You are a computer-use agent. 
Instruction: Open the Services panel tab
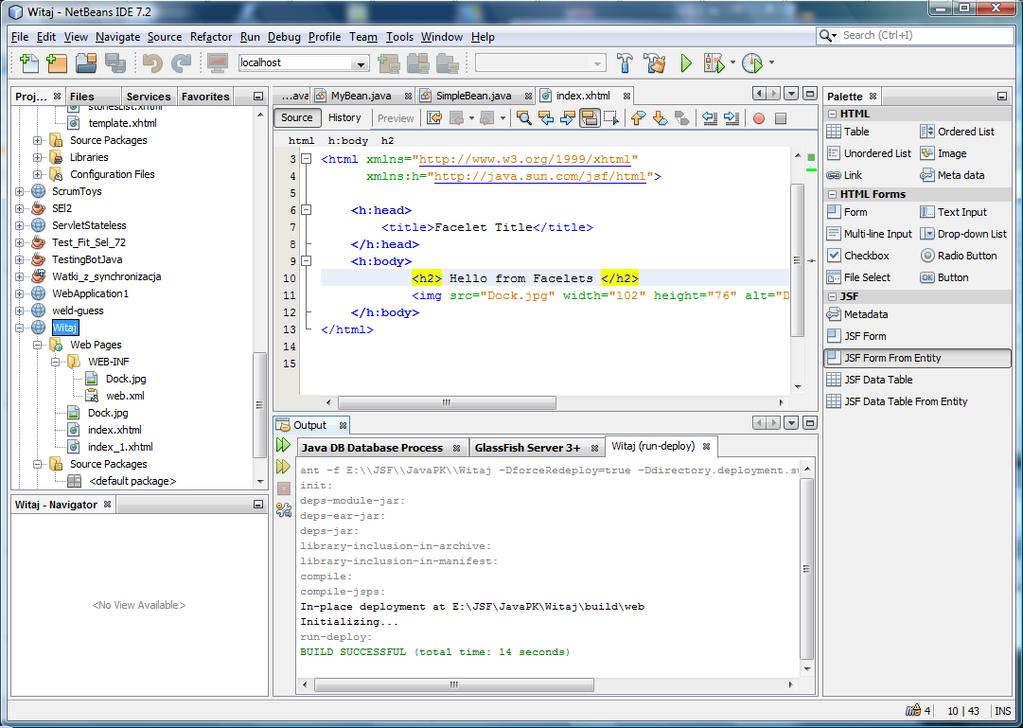coord(149,97)
